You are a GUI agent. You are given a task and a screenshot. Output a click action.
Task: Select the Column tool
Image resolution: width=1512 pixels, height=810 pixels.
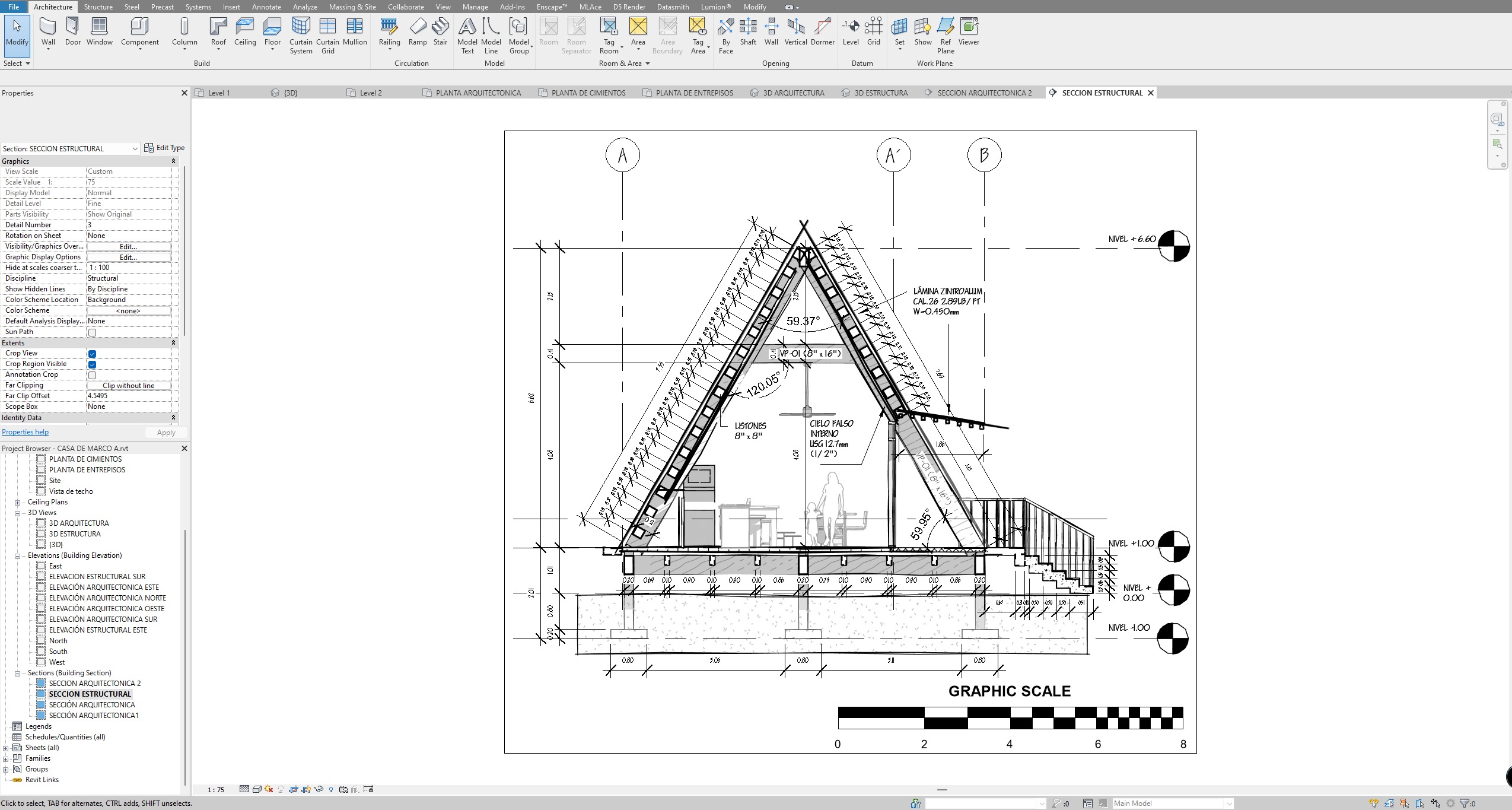click(x=184, y=33)
